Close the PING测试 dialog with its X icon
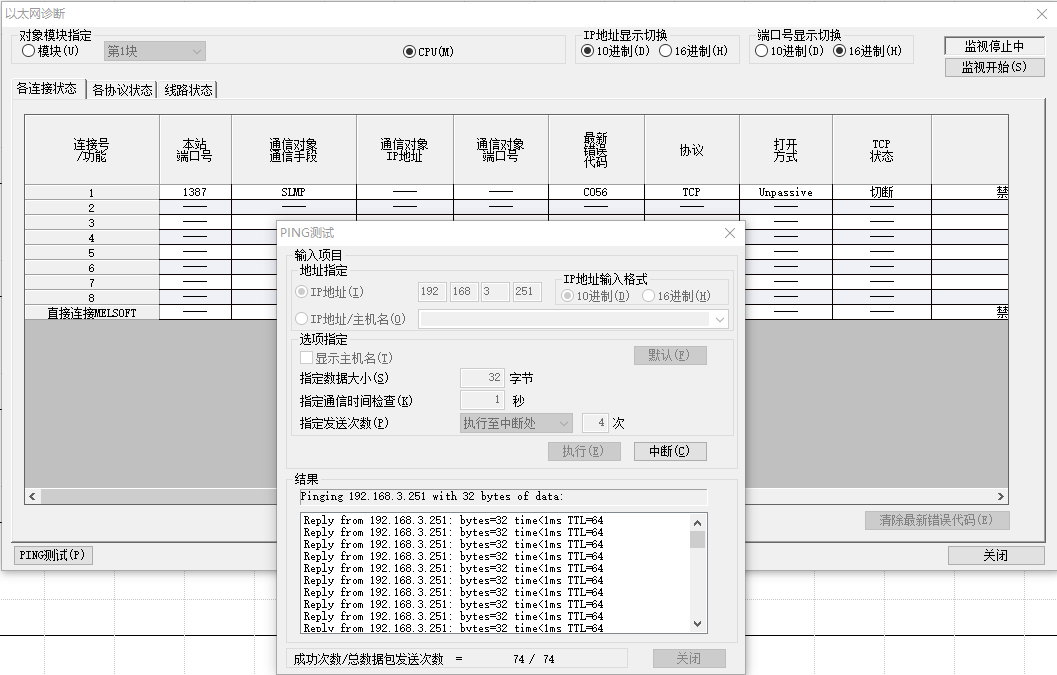 coord(730,233)
